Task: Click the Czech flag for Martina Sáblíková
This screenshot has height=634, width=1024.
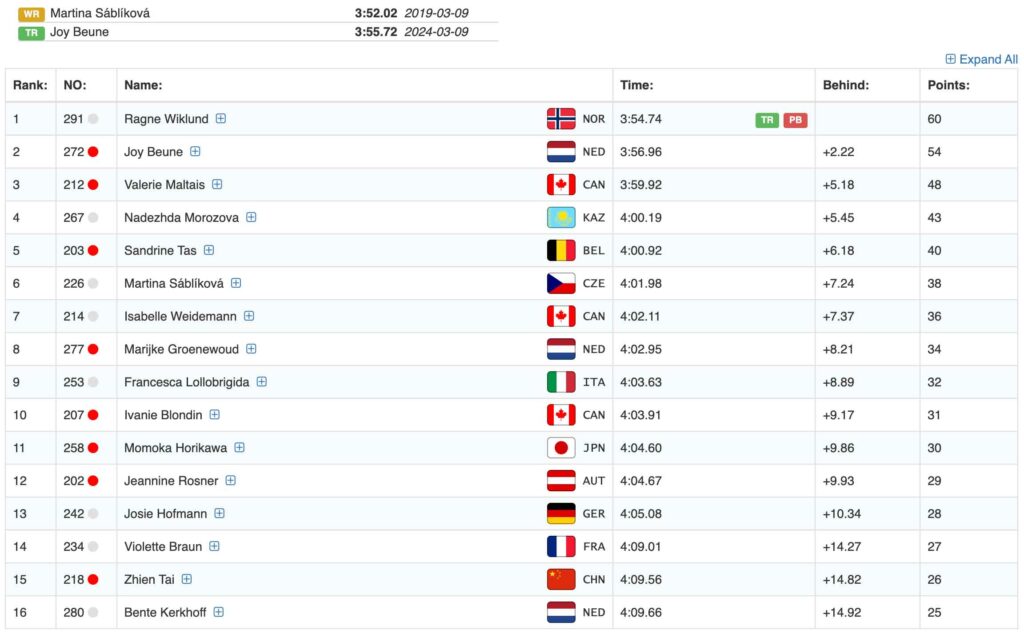Action: [x=561, y=283]
